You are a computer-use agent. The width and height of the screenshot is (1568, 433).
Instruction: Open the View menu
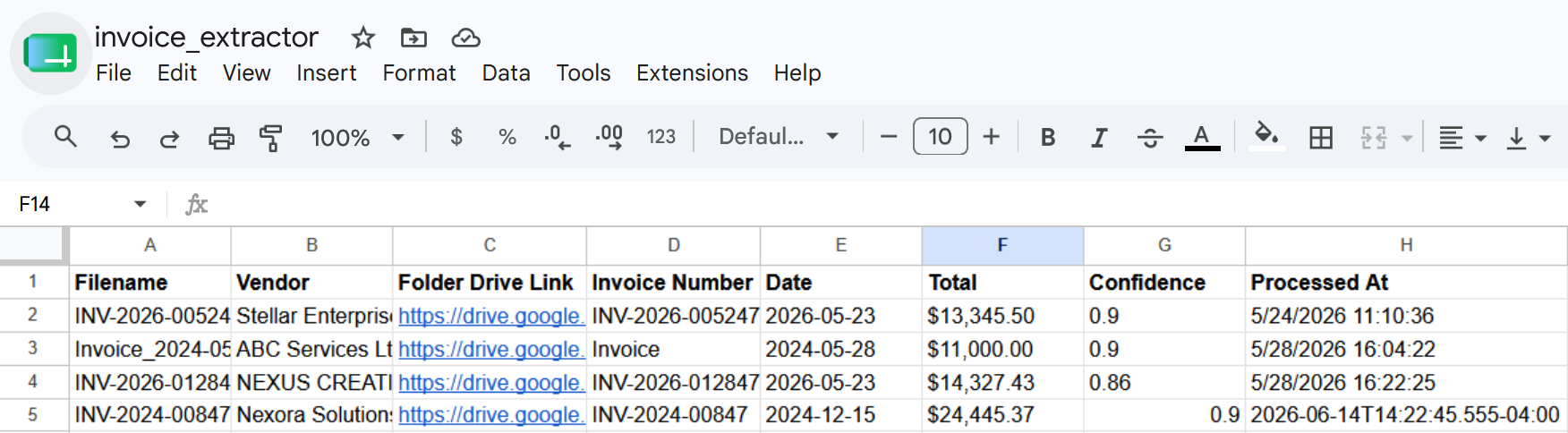click(246, 73)
